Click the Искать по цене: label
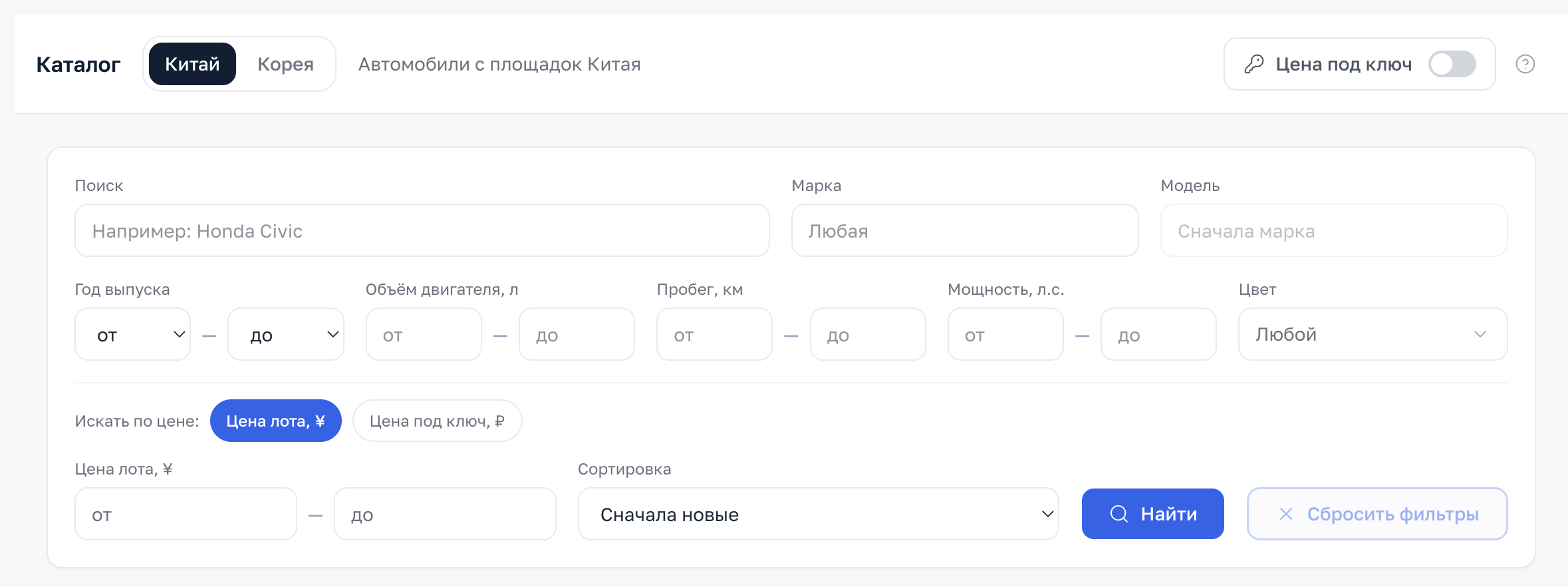The width and height of the screenshot is (1568, 587). [x=137, y=421]
